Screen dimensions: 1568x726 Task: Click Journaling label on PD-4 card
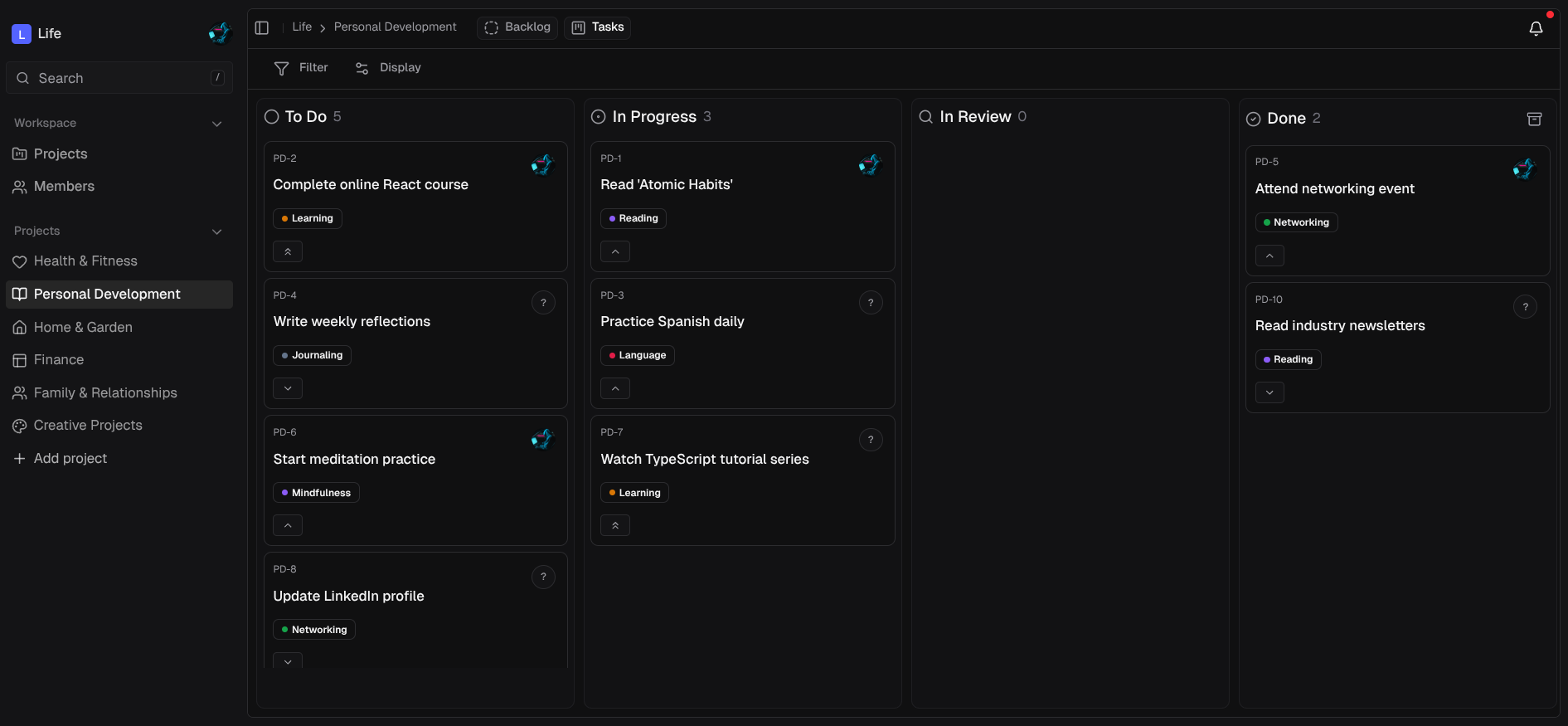coord(312,356)
